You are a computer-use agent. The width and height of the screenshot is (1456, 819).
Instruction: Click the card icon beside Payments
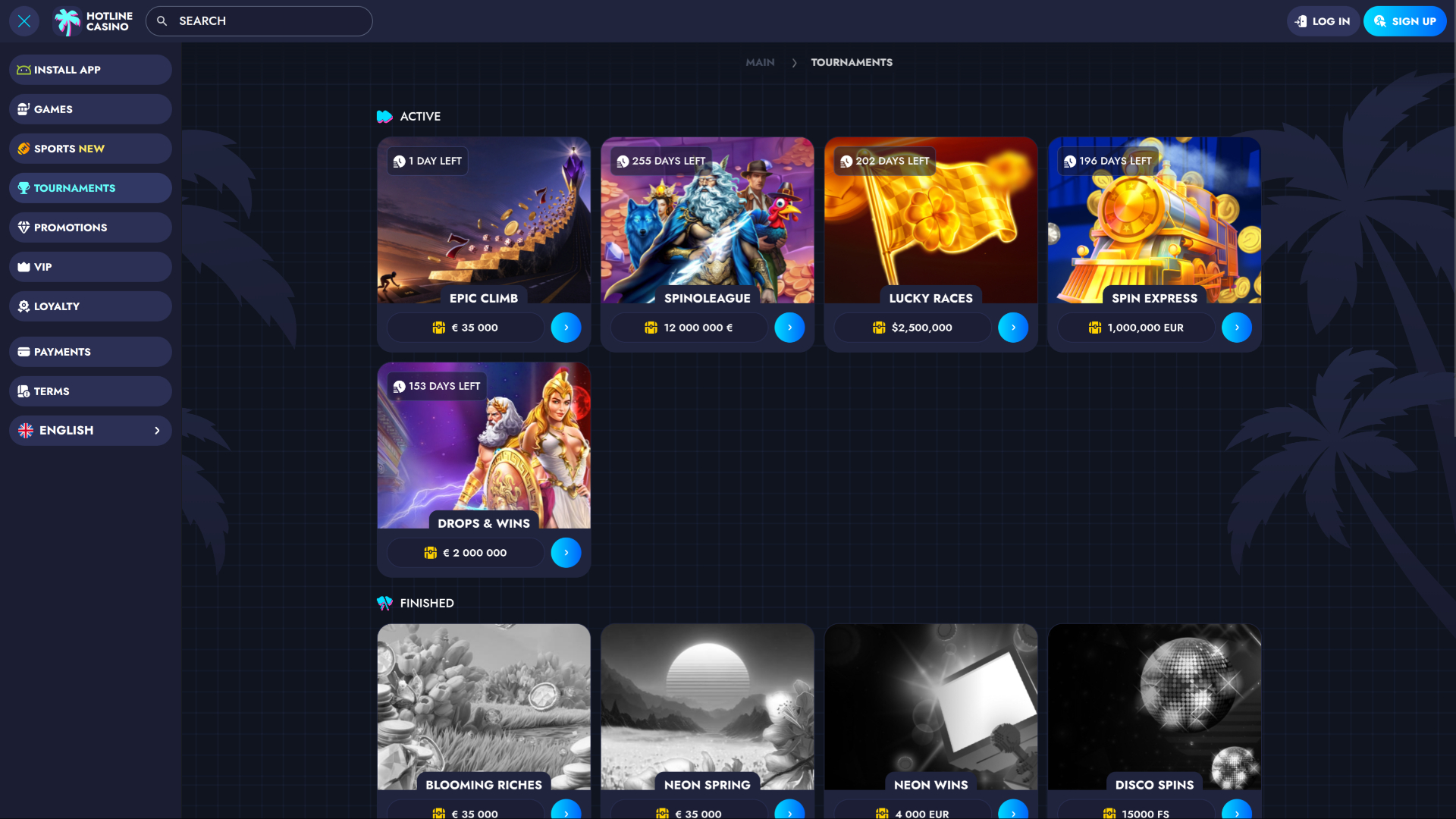[24, 352]
